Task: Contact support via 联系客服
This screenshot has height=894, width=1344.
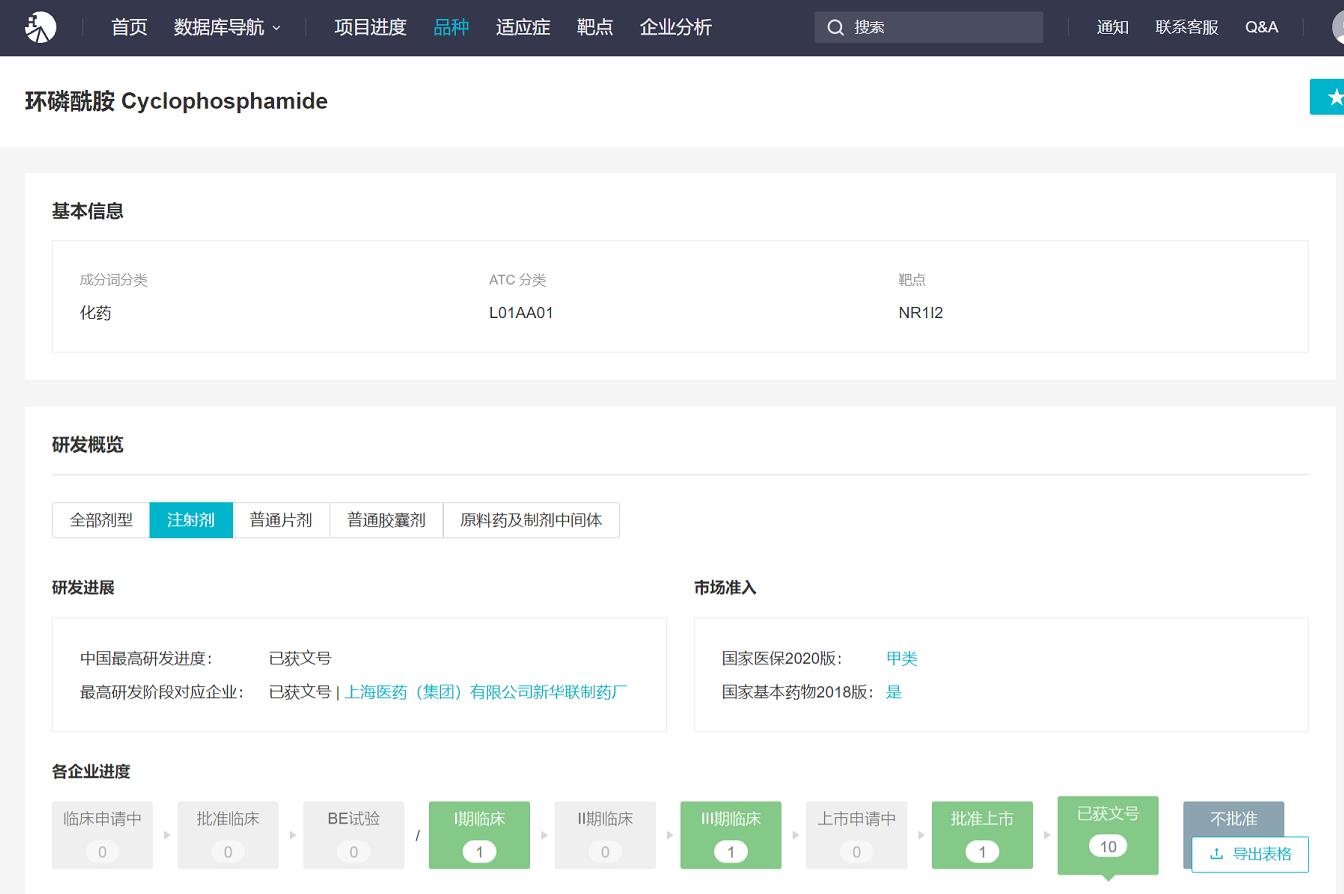Action: [x=1187, y=27]
